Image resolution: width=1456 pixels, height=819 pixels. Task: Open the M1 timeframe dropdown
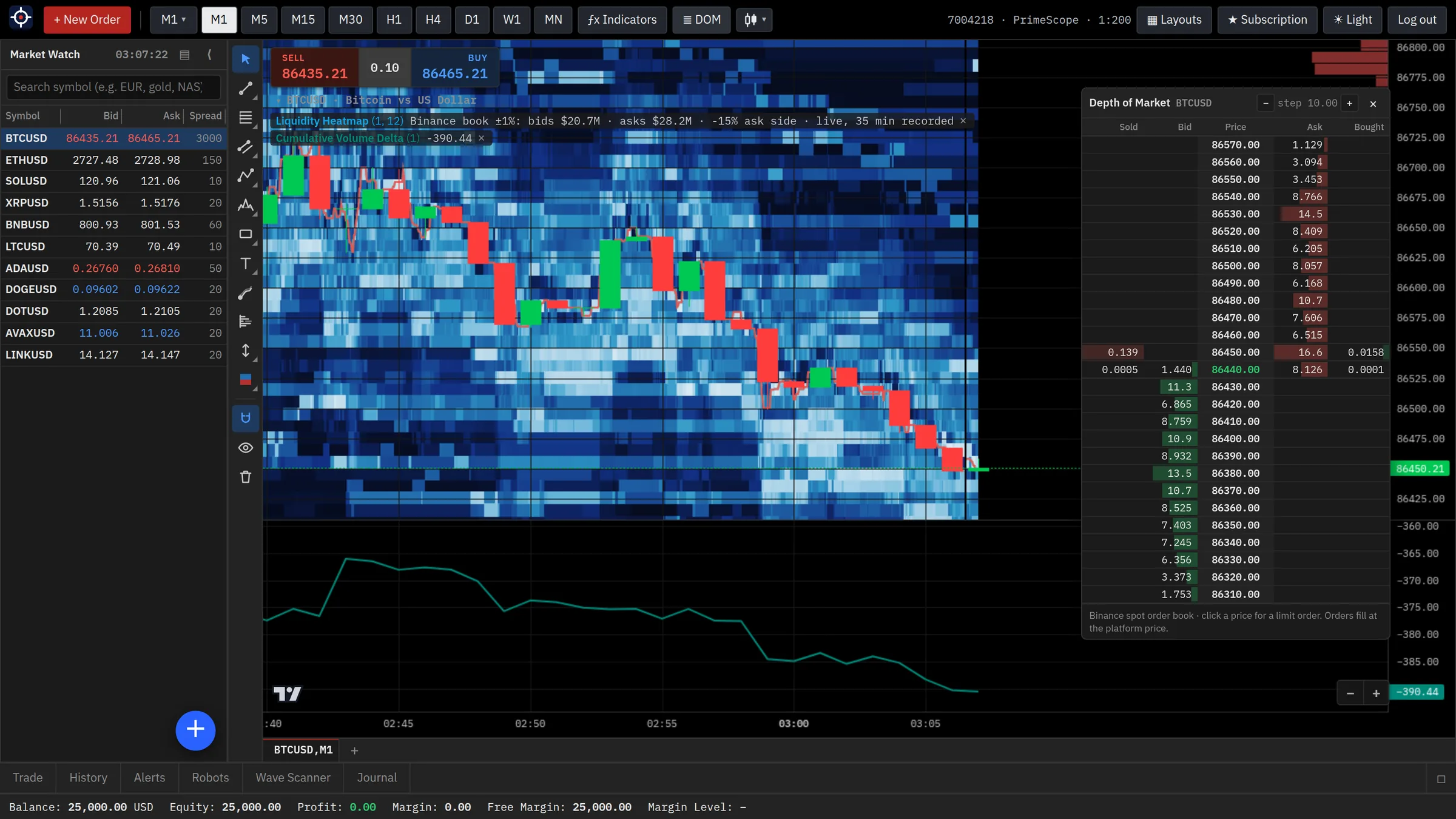pos(174,19)
